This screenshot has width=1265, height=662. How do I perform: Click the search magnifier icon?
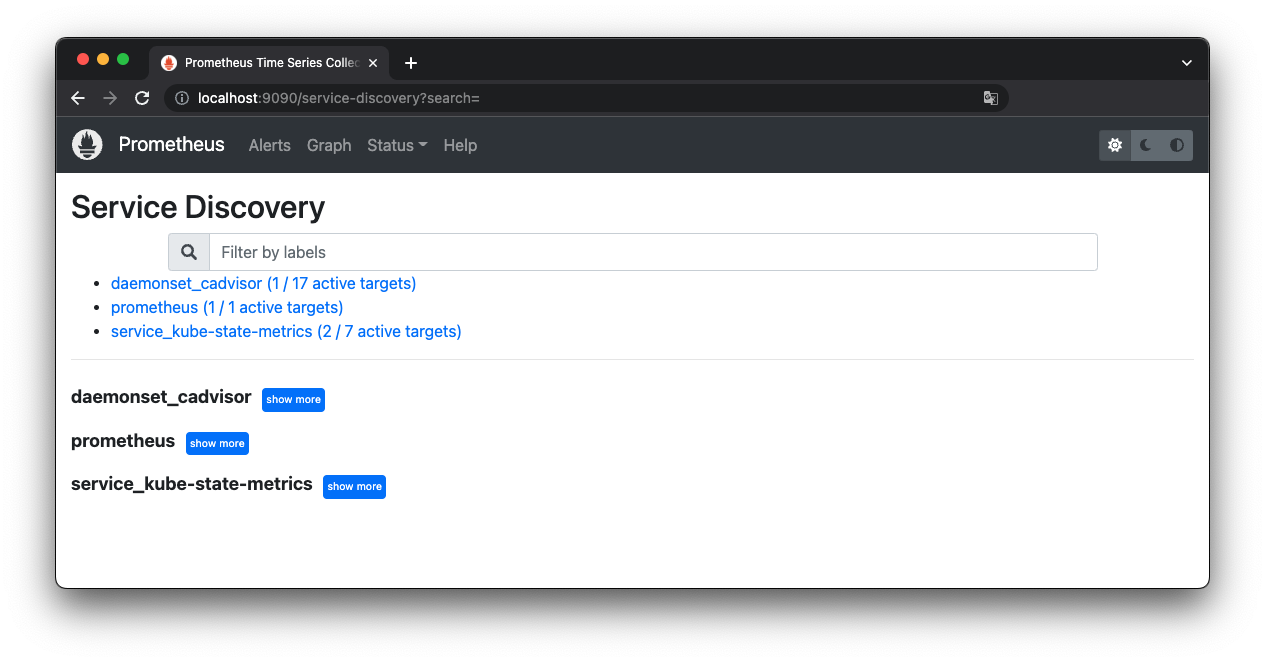pyautogui.click(x=189, y=252)
